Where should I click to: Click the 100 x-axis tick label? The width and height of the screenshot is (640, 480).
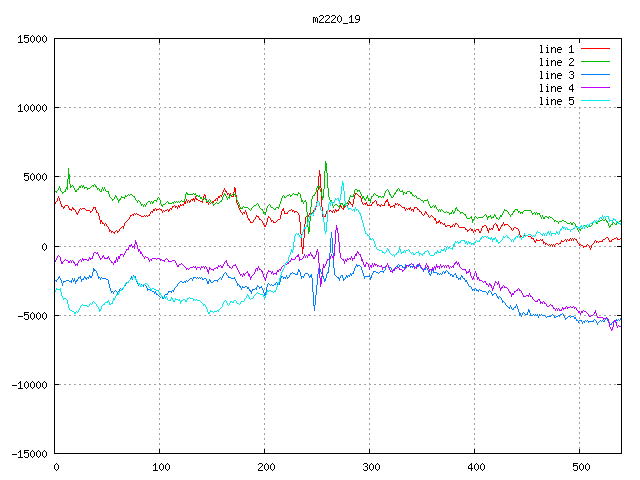[160, 466]
